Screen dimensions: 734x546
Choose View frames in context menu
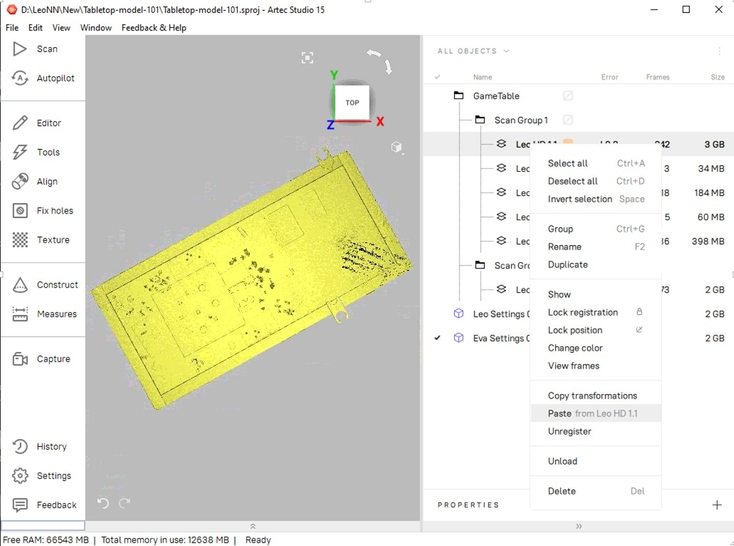(x=595, y=366)
